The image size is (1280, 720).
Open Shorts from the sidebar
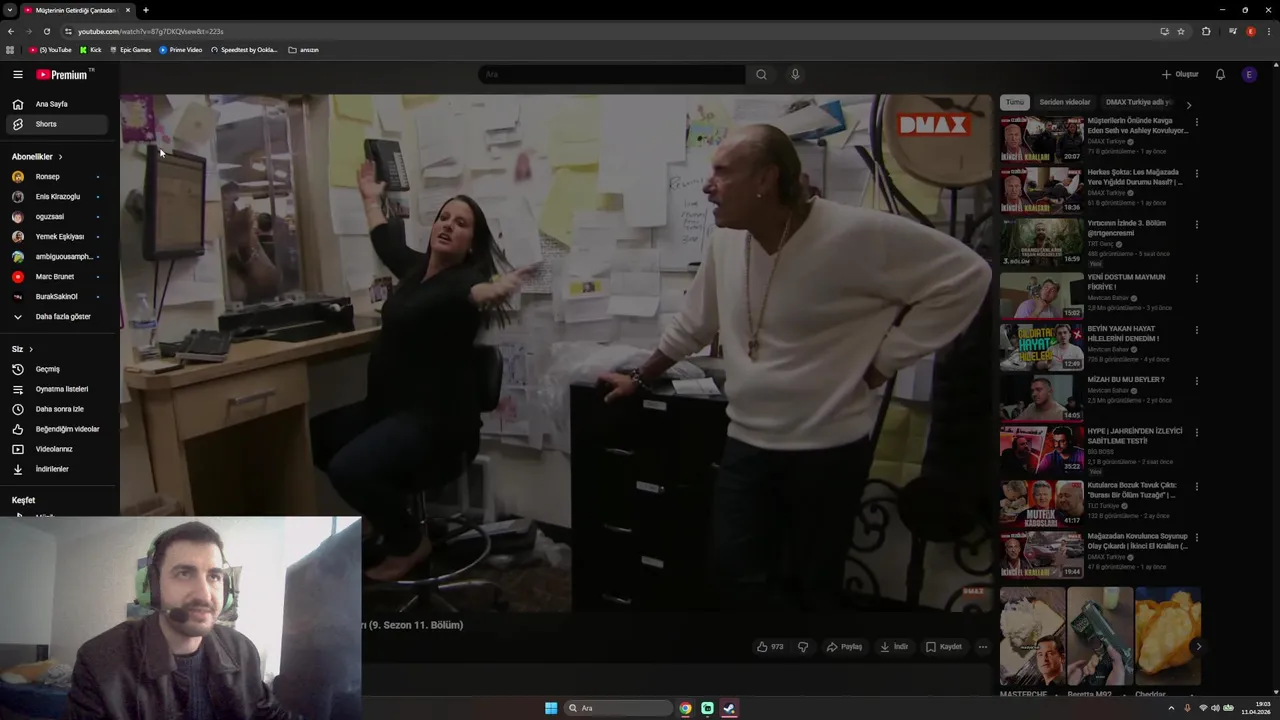[56, 124]
